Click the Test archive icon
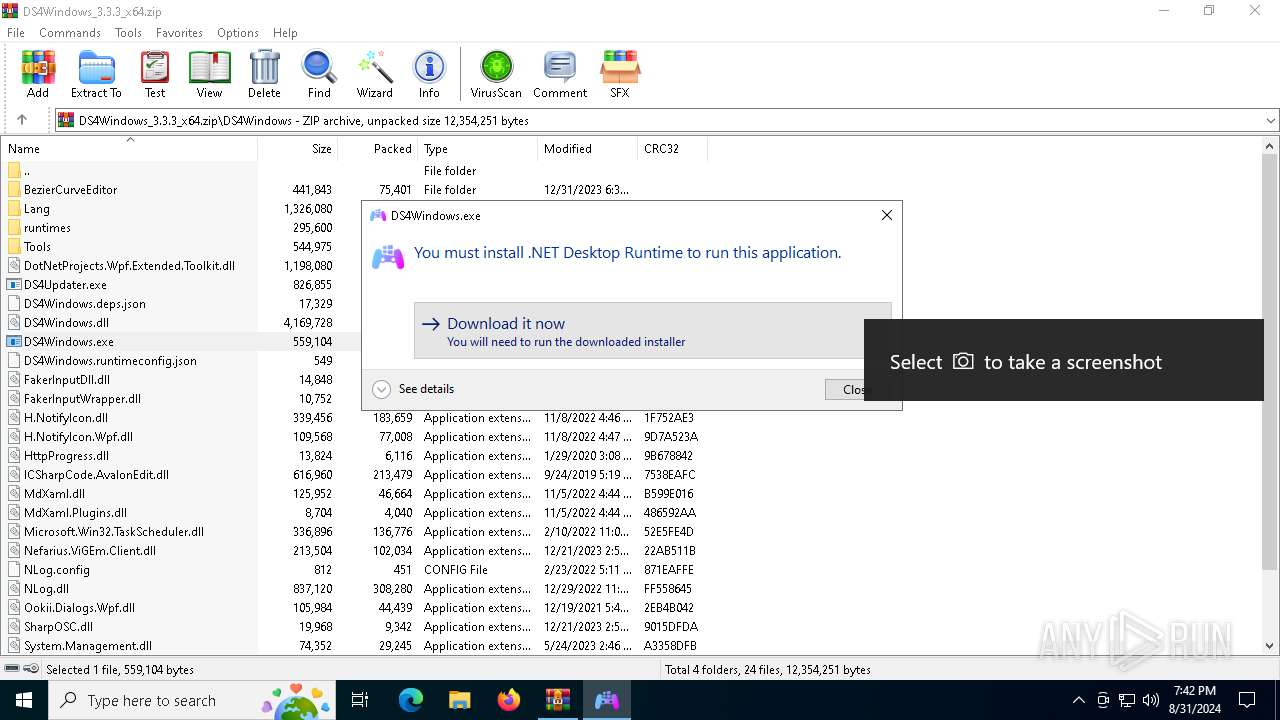The image size is (1280, 720). [155, 75]
